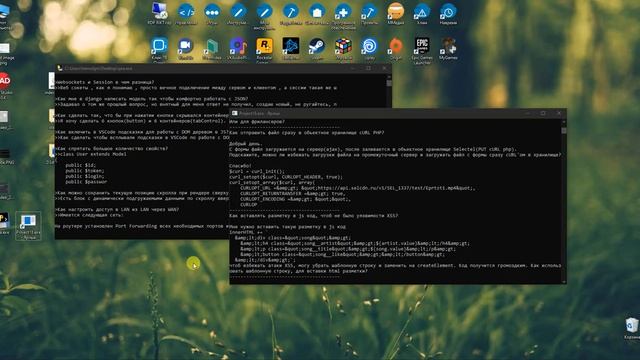Launch the orange Origin shortcut
Screen dimensions: 640x360
pyautogui.click(x=396, y=46)
